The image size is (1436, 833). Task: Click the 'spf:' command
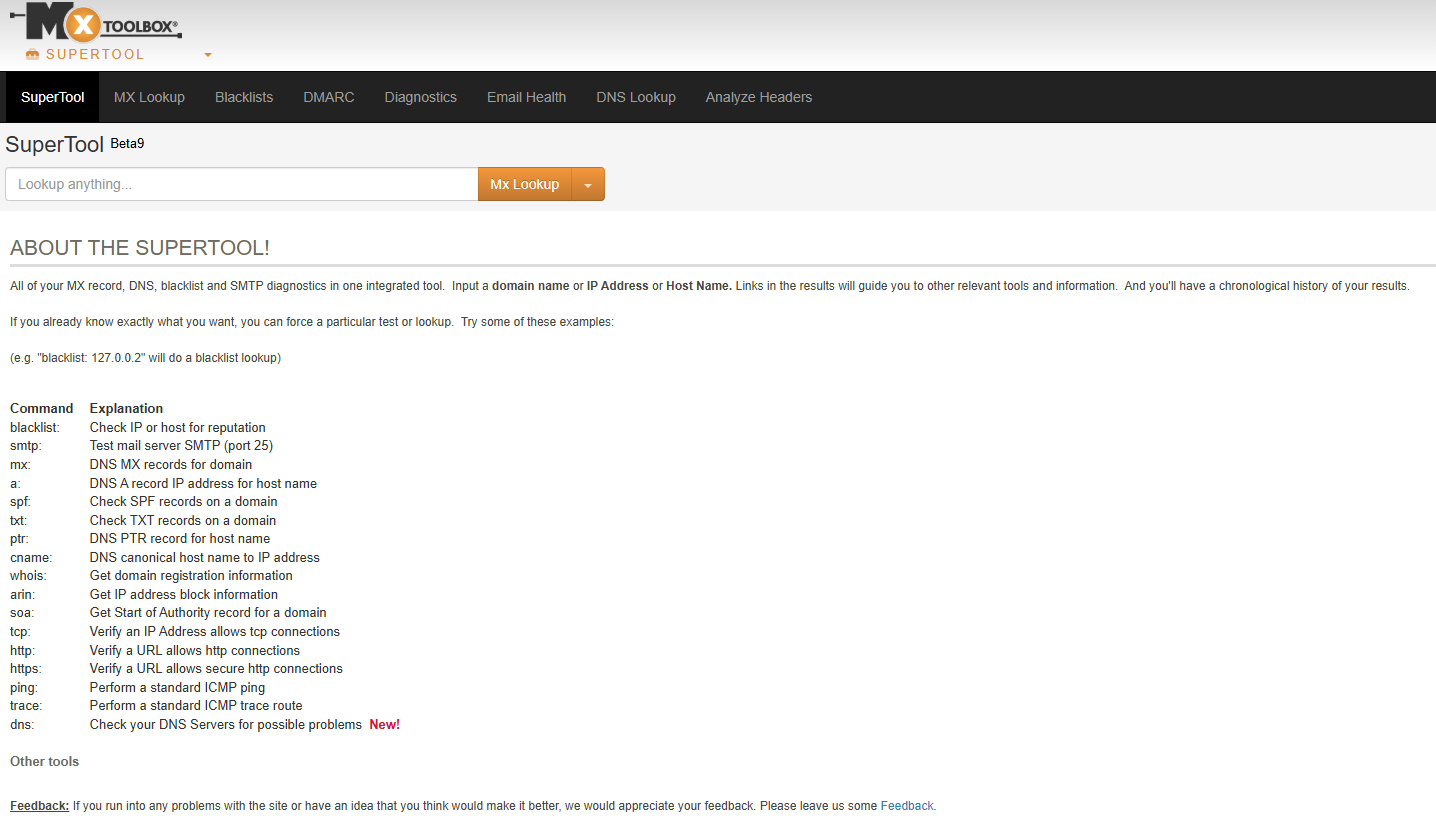[20, 501]
